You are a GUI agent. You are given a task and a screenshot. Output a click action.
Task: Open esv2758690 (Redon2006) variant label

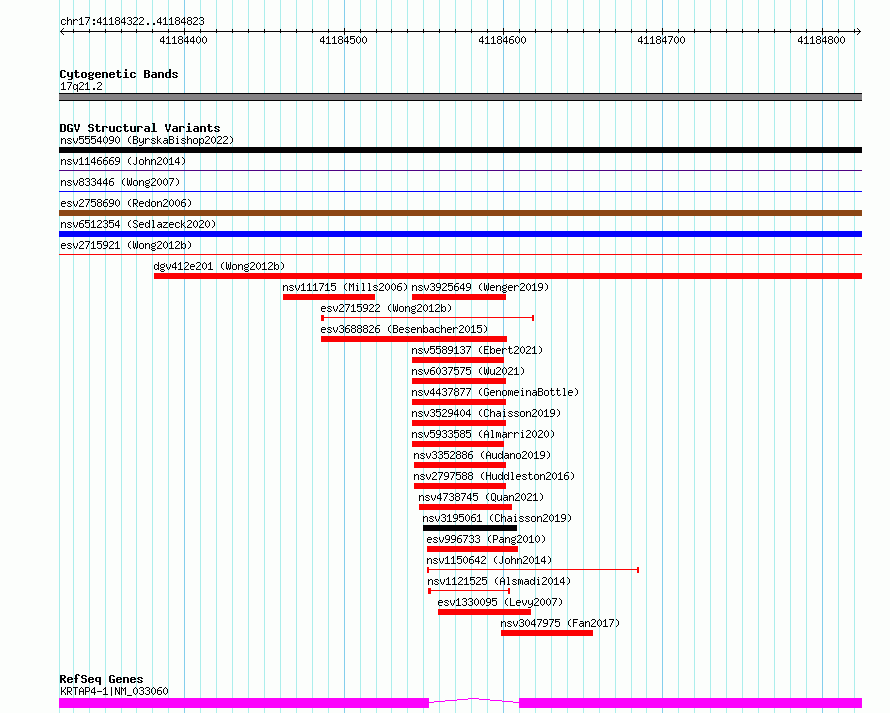[126, 203]
